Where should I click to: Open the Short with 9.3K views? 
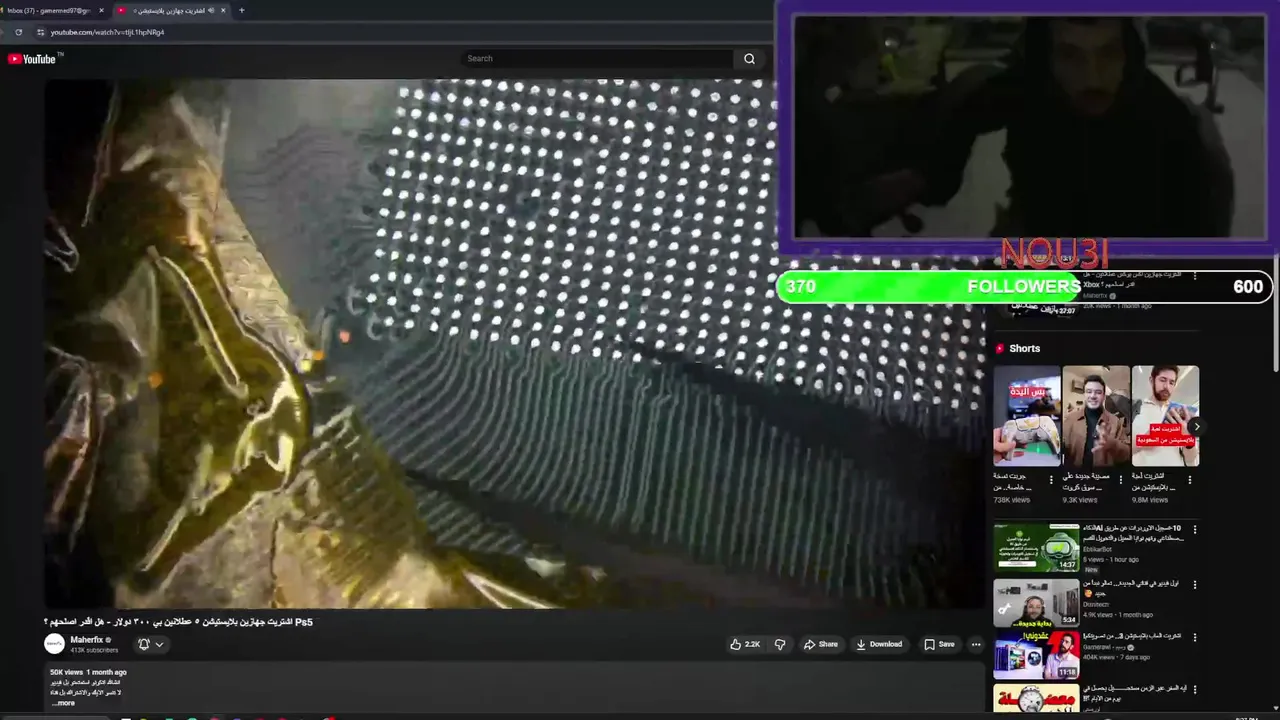[1096, 416]
